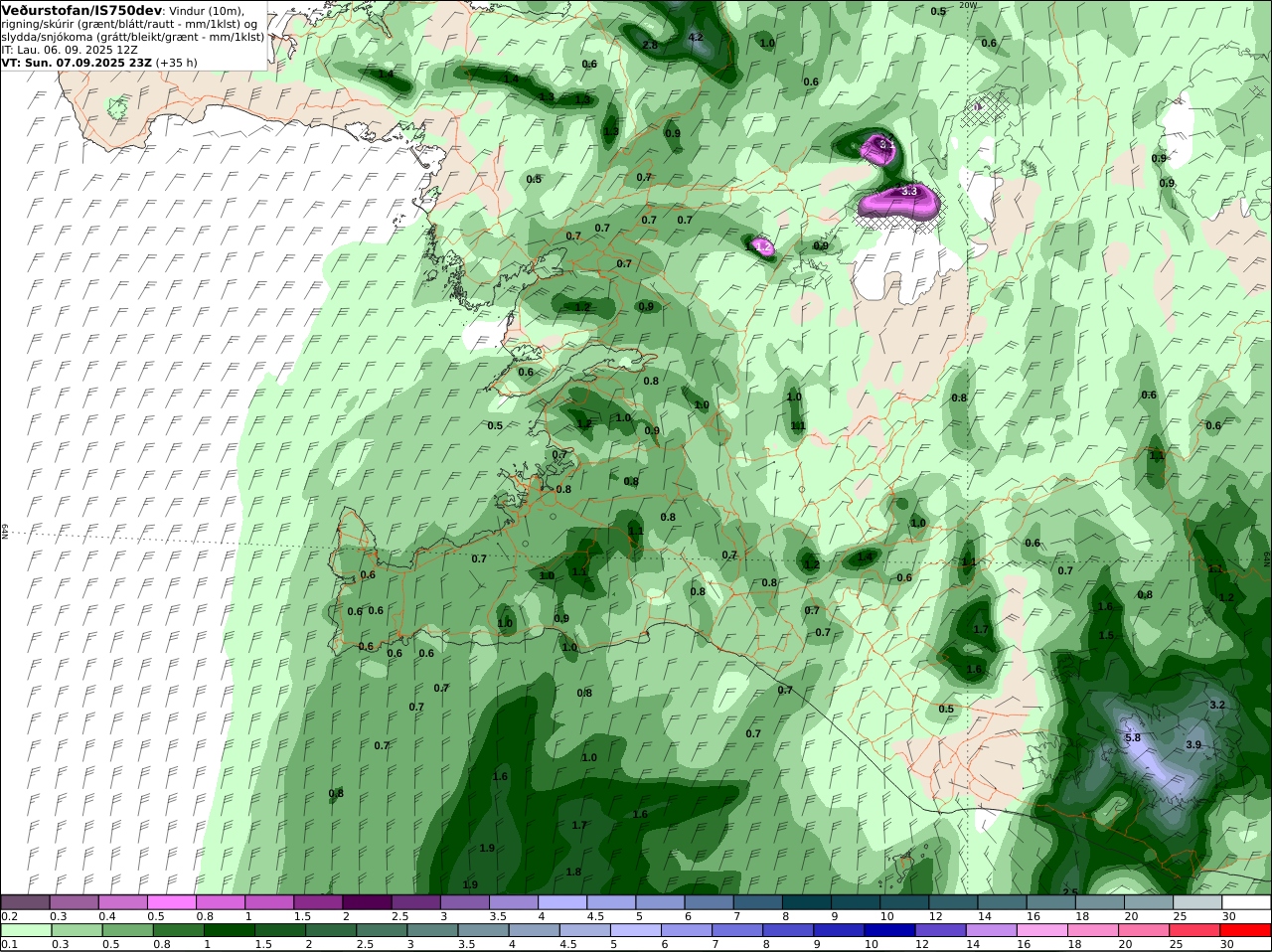Click the 4.2 precipitation value on map
The height and width of the screenshot is (952, 1272).
696,37
